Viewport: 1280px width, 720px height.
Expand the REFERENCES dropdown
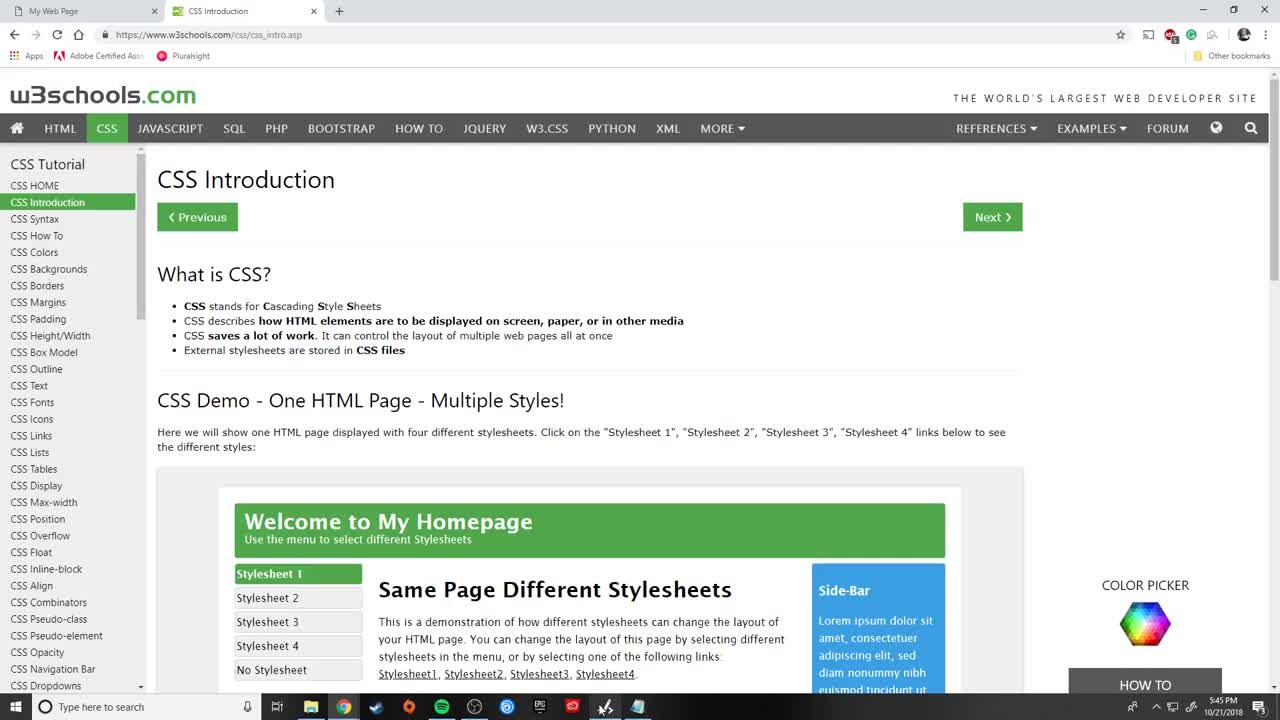pyautogui.click(x=996, y=128)
